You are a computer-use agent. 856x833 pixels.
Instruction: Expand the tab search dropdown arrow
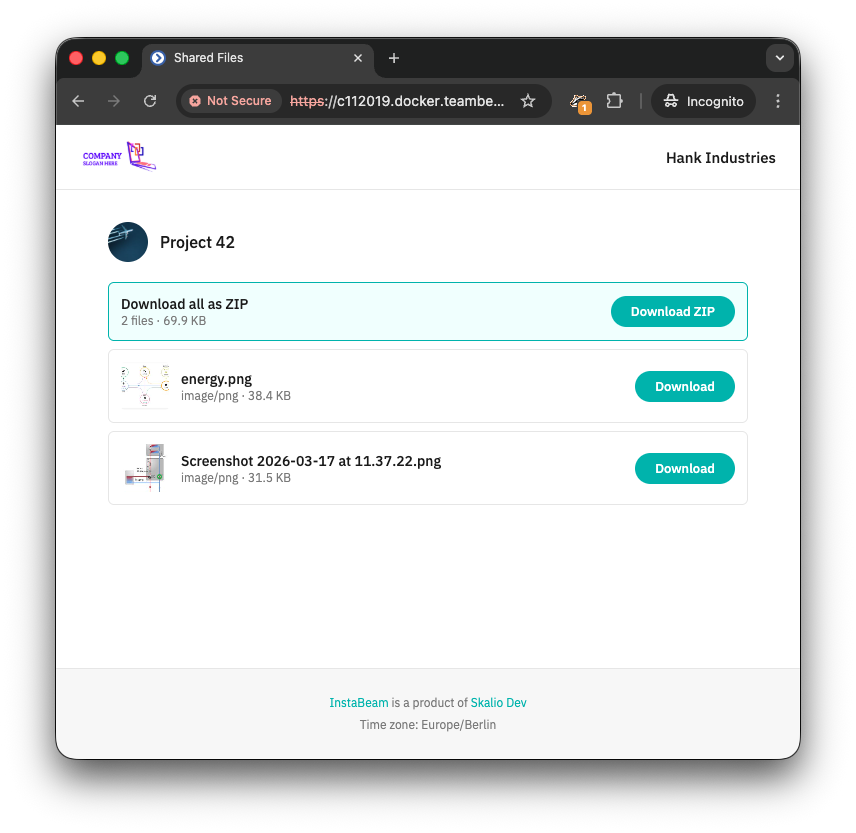(x=780, y=58)
